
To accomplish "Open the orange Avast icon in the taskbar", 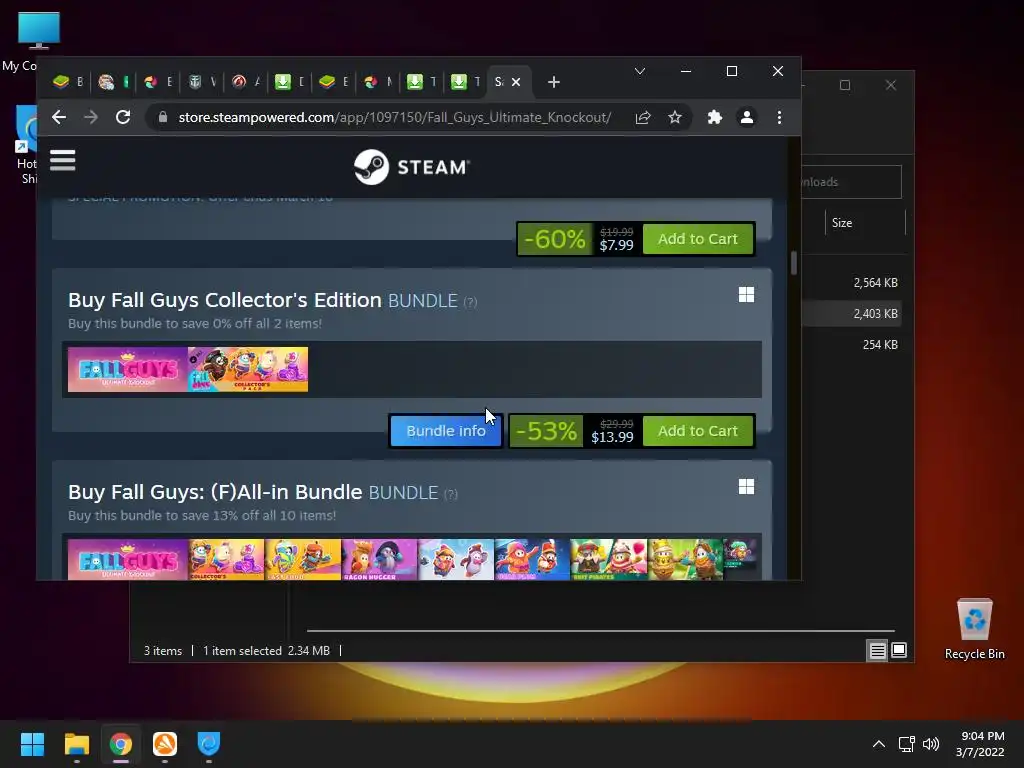I will [x=165, y=744].
